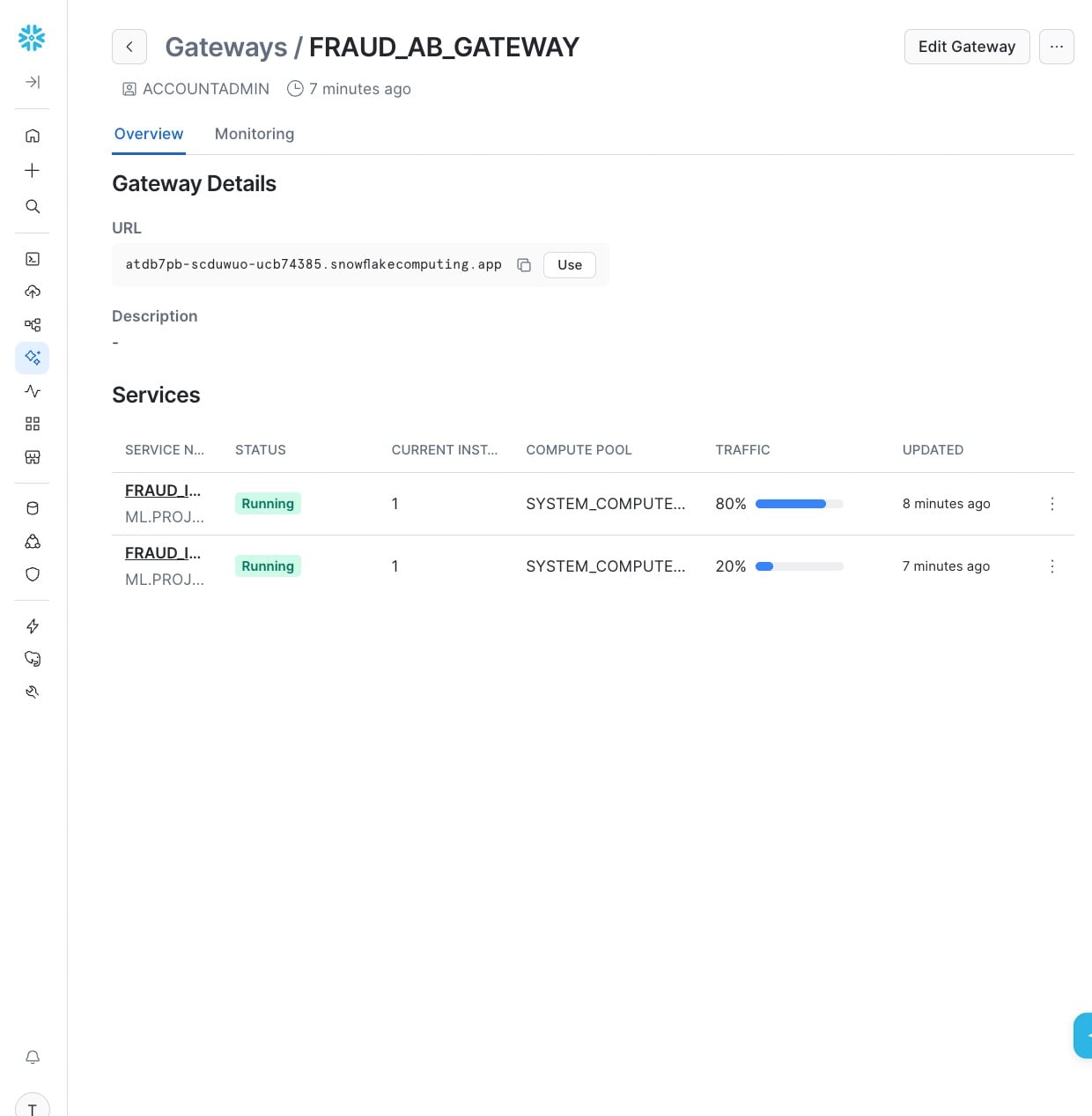Screen dimensions: 1092x1116
Task: Click the database cylinder icon
Action: (33, 508)
